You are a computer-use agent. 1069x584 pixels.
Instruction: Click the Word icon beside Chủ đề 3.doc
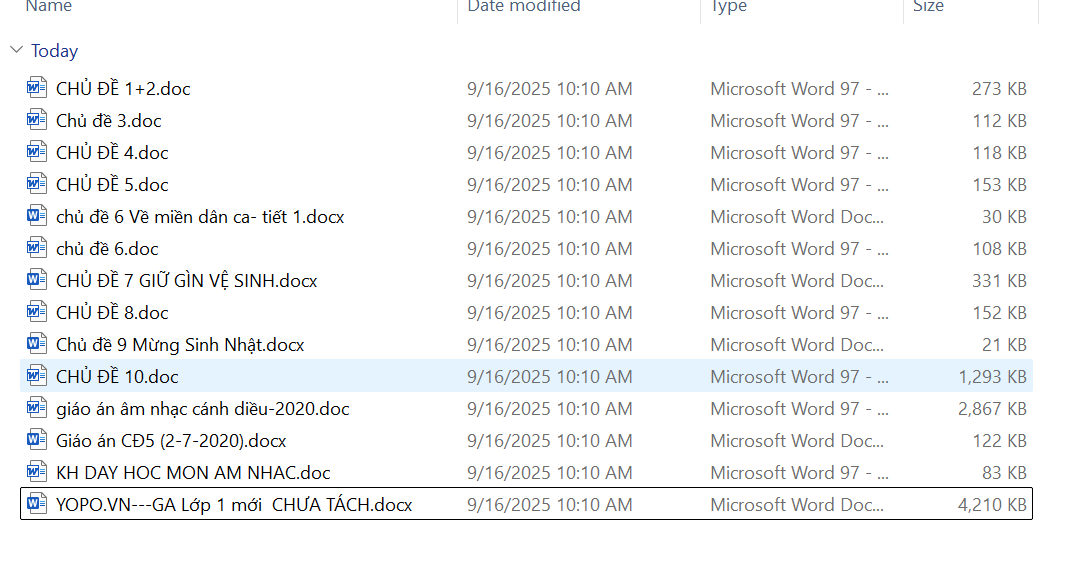(x=37, y=120)
